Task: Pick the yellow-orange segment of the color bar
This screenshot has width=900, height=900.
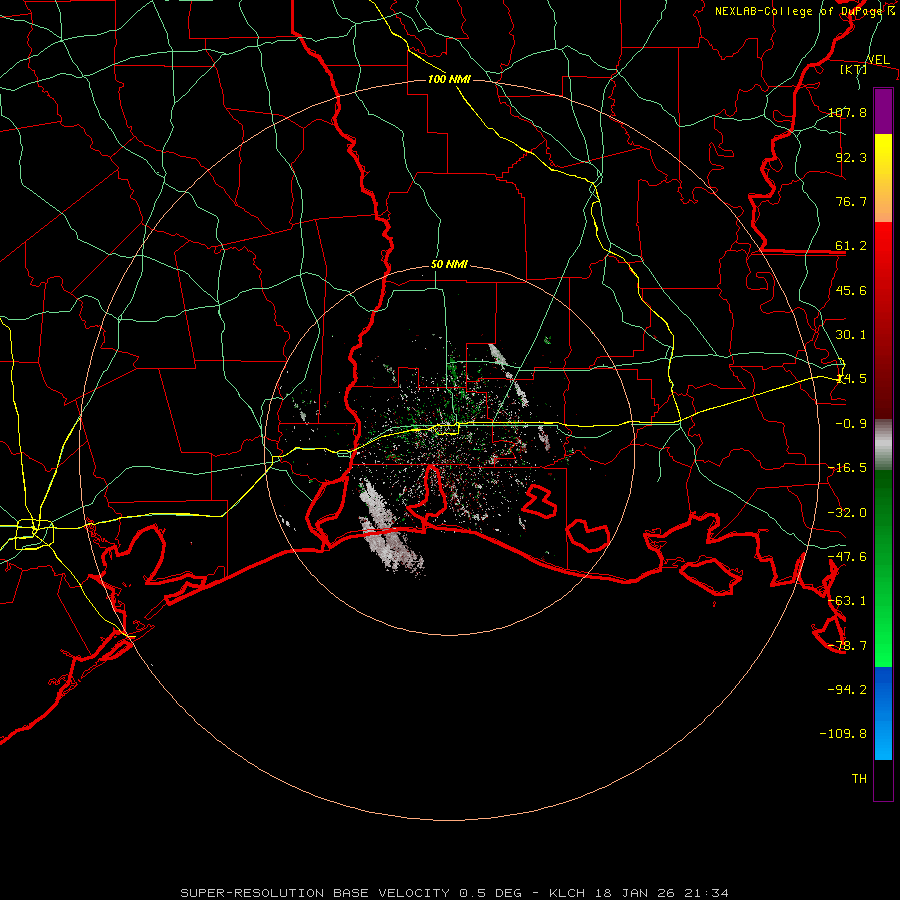Action: click(883, 178)
